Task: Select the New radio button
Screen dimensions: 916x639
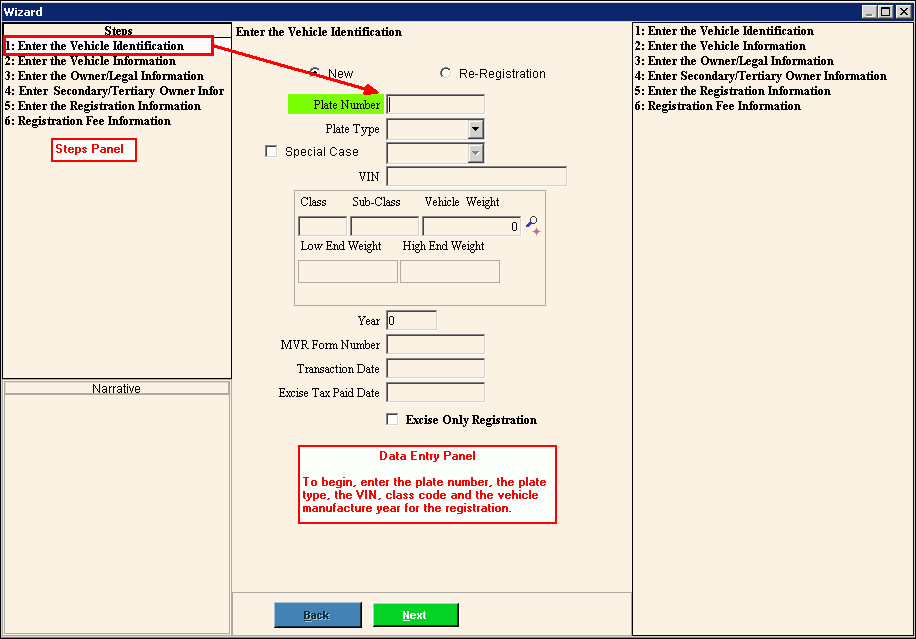Action: click(315, 73)
